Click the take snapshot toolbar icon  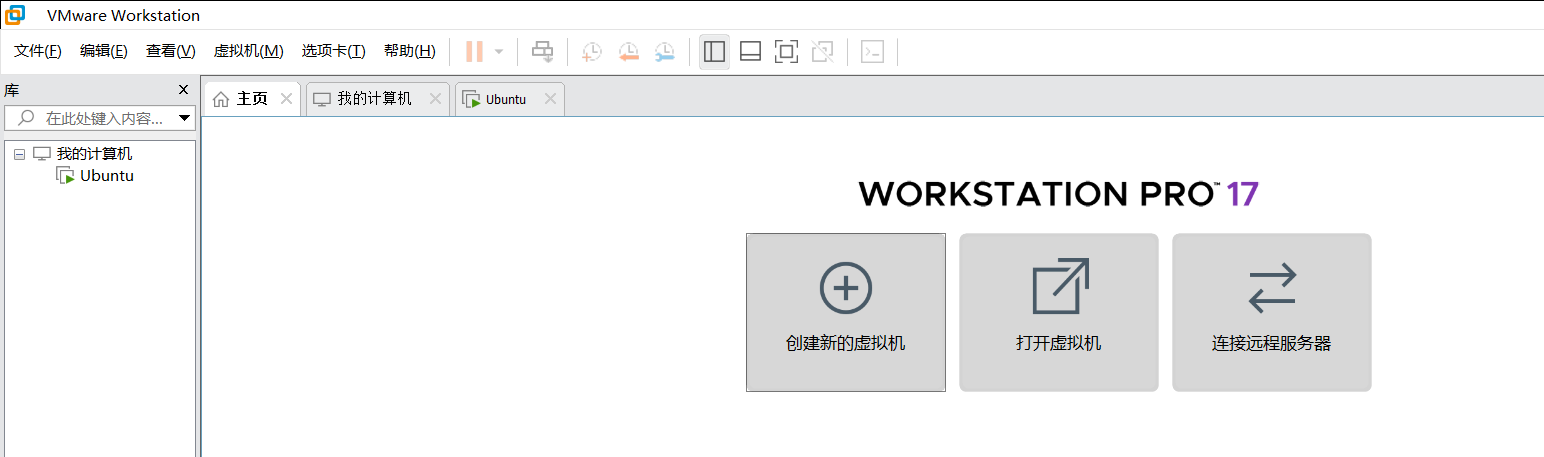592,51
